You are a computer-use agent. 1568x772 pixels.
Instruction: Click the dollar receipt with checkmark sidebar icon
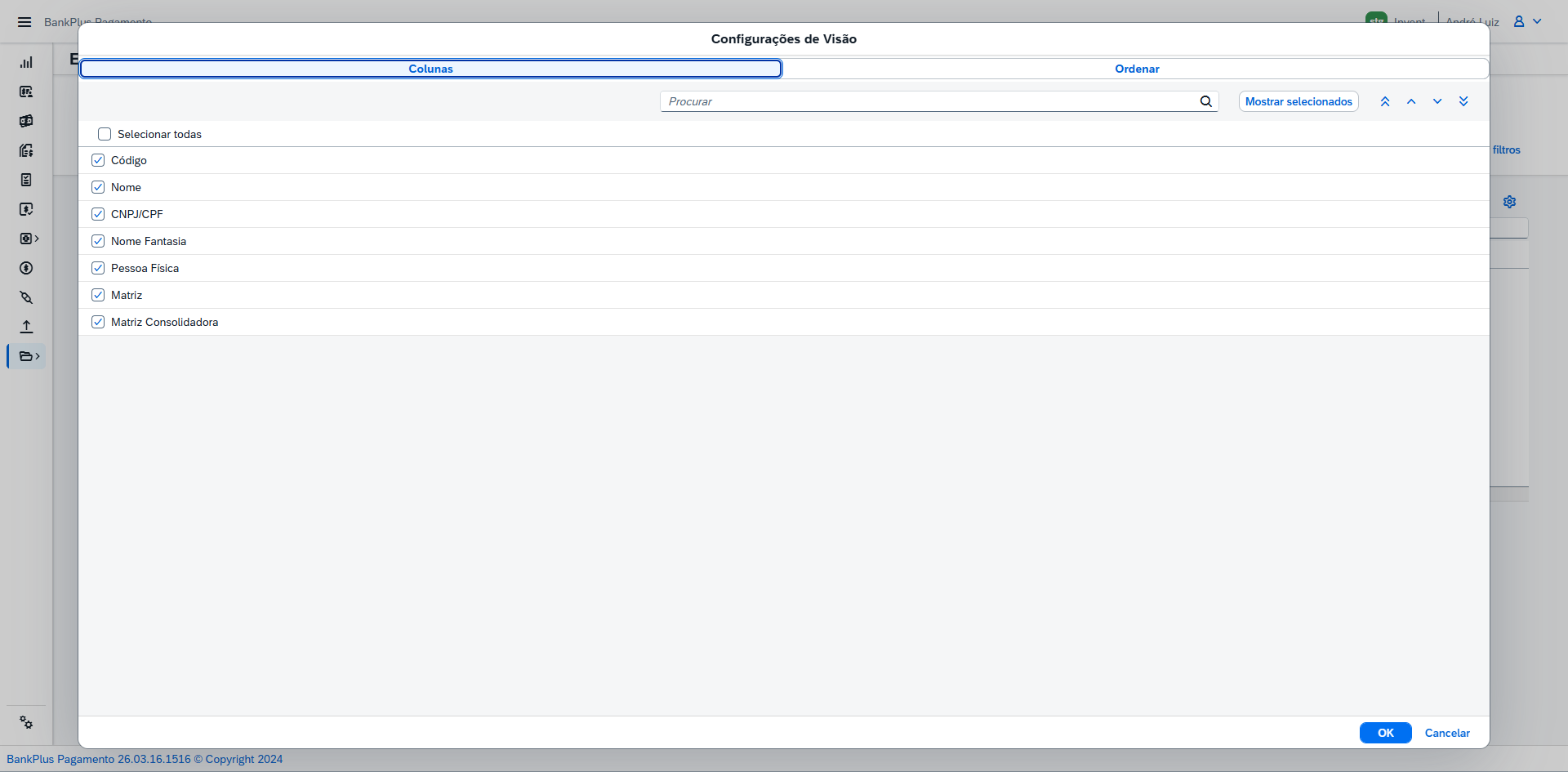pyautogui.click(x=26, y=209)
